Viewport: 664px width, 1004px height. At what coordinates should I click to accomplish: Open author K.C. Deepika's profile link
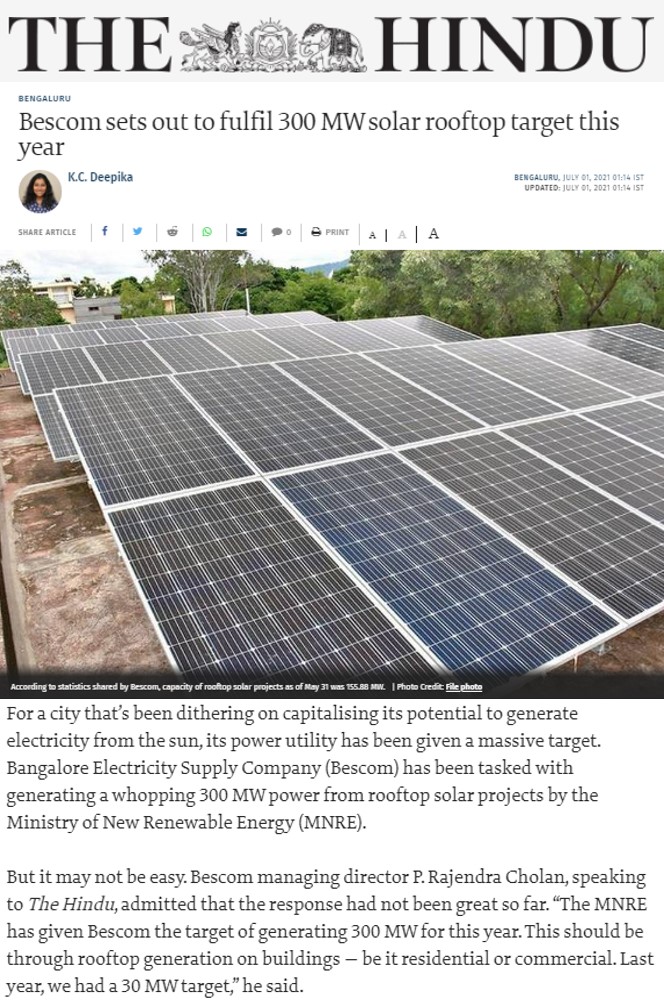[101, 177]
